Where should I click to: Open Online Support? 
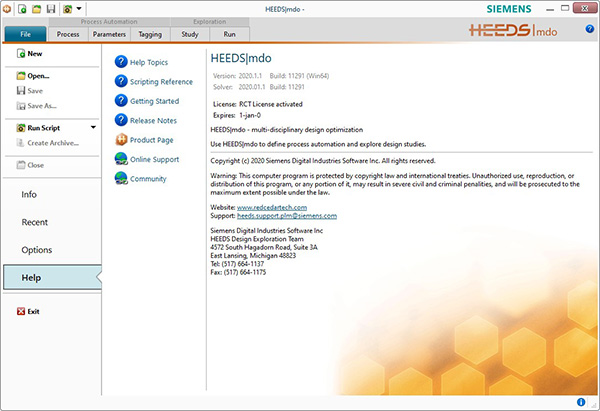click(x=155, y=159)
